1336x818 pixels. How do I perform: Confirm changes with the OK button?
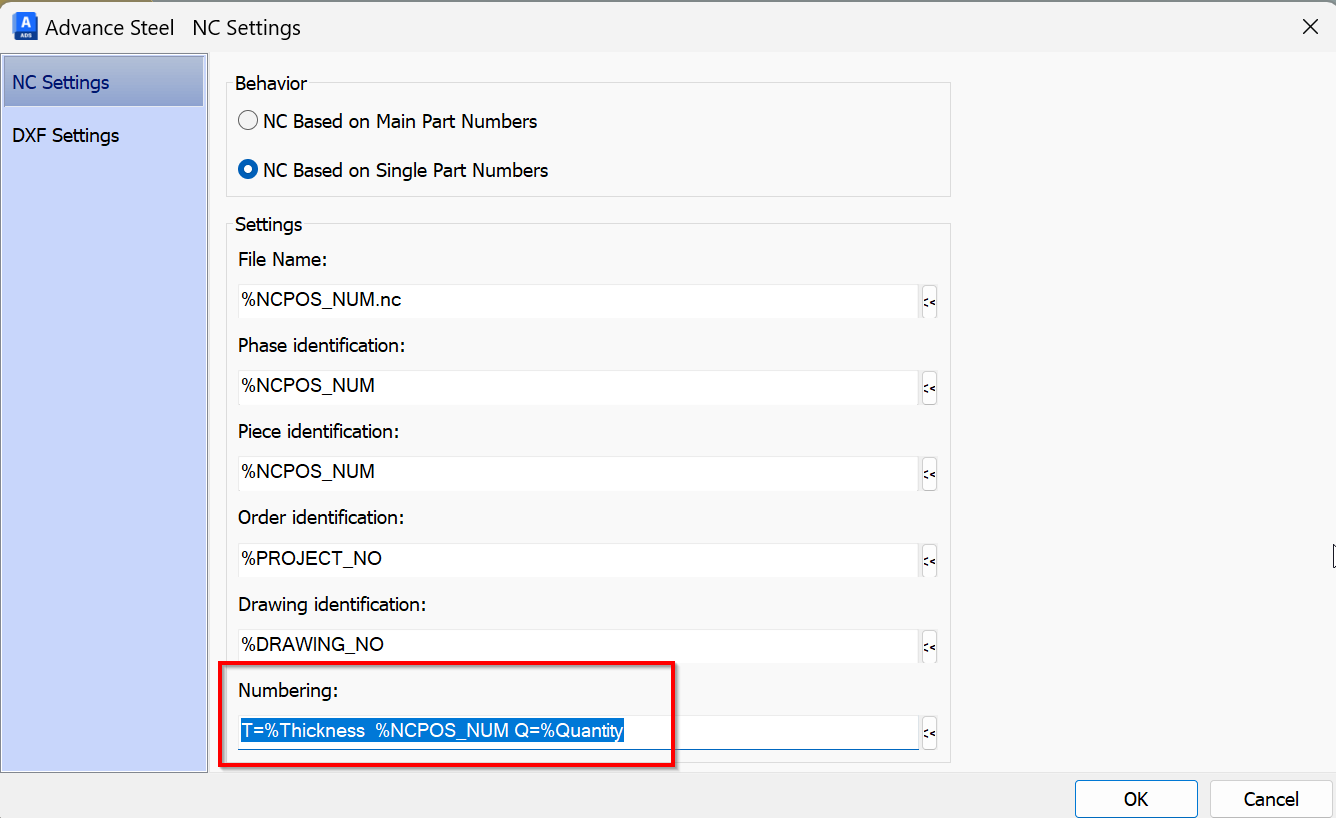(x=1136, y=798)
